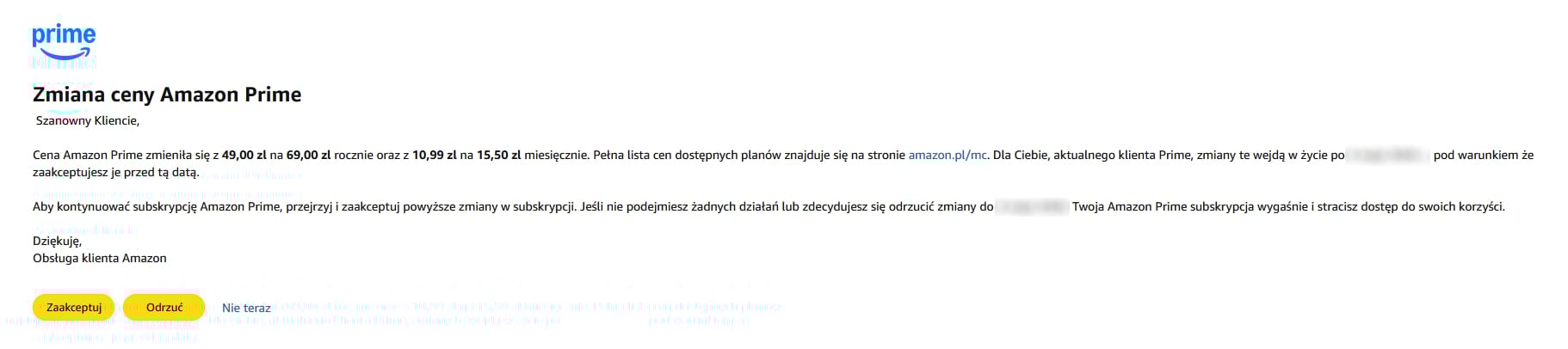Click the closing word Dziękuję
Image resolution: width=1568 pixels, height=349 pixels.
point(57,241)
